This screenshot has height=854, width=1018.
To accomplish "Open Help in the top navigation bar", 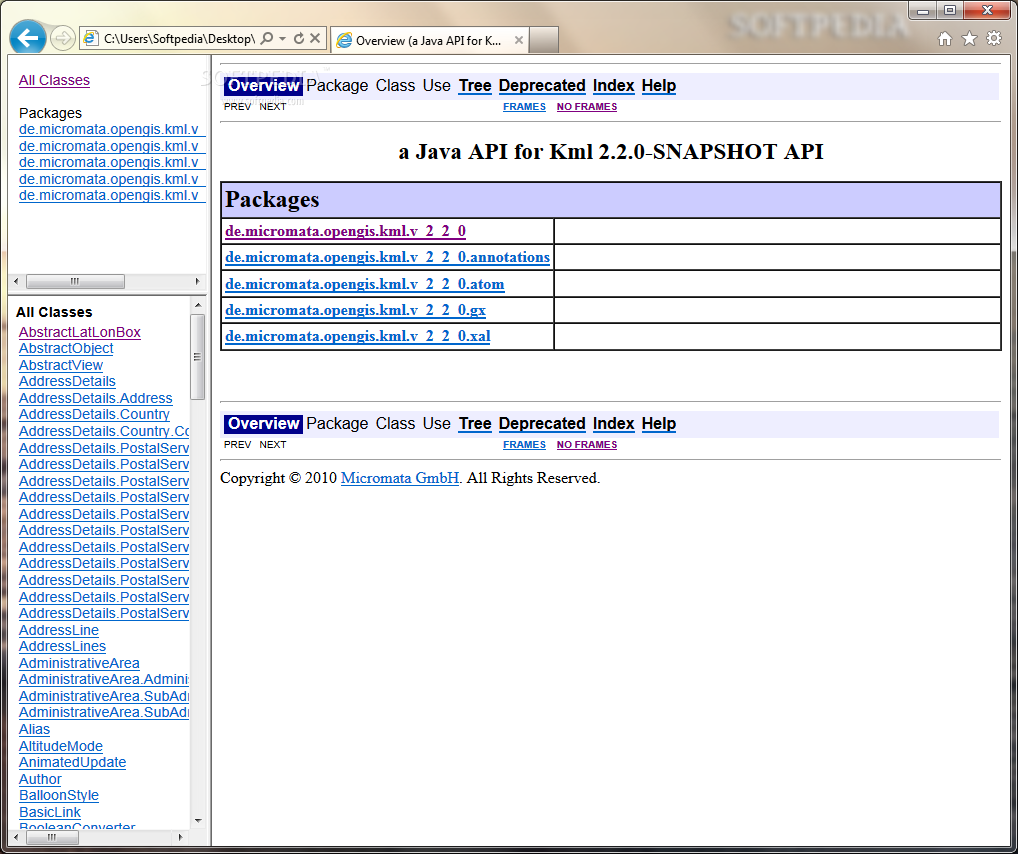I will 659,86.
